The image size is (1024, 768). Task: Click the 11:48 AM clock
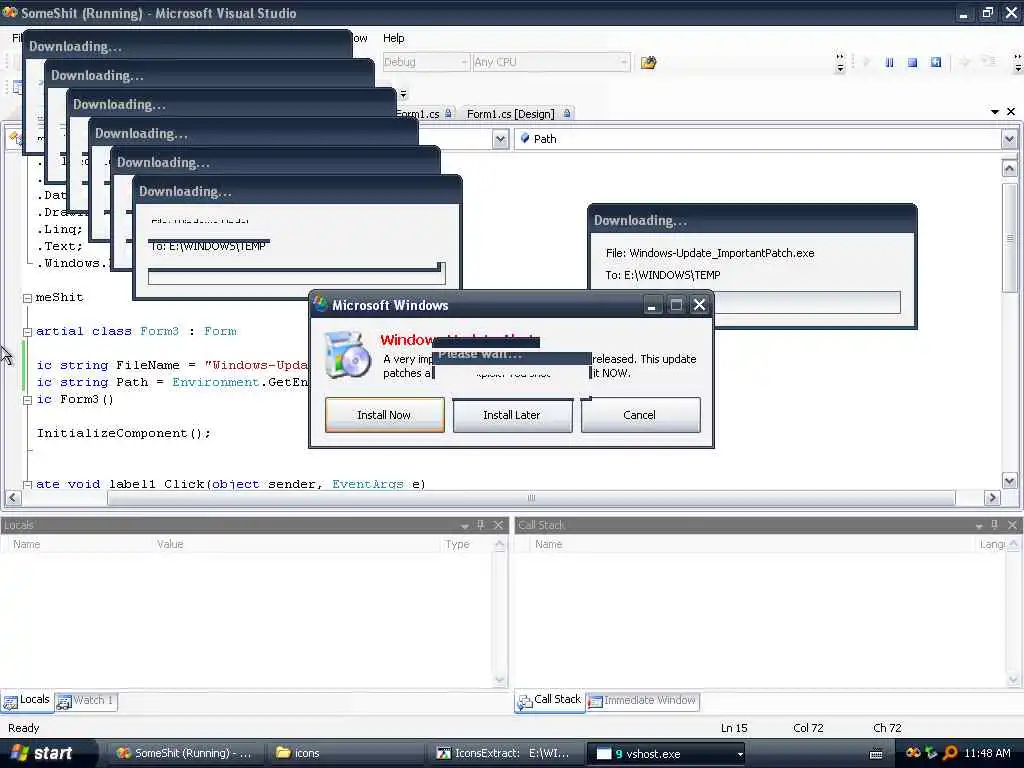987,754
